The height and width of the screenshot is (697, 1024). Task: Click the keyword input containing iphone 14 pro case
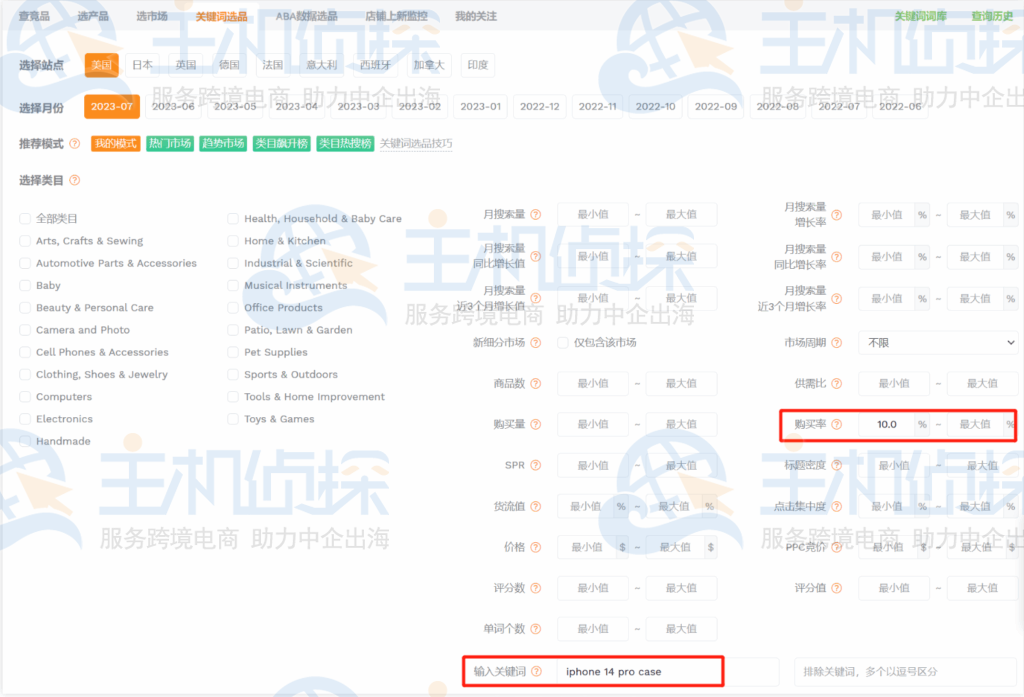(638, 672)
